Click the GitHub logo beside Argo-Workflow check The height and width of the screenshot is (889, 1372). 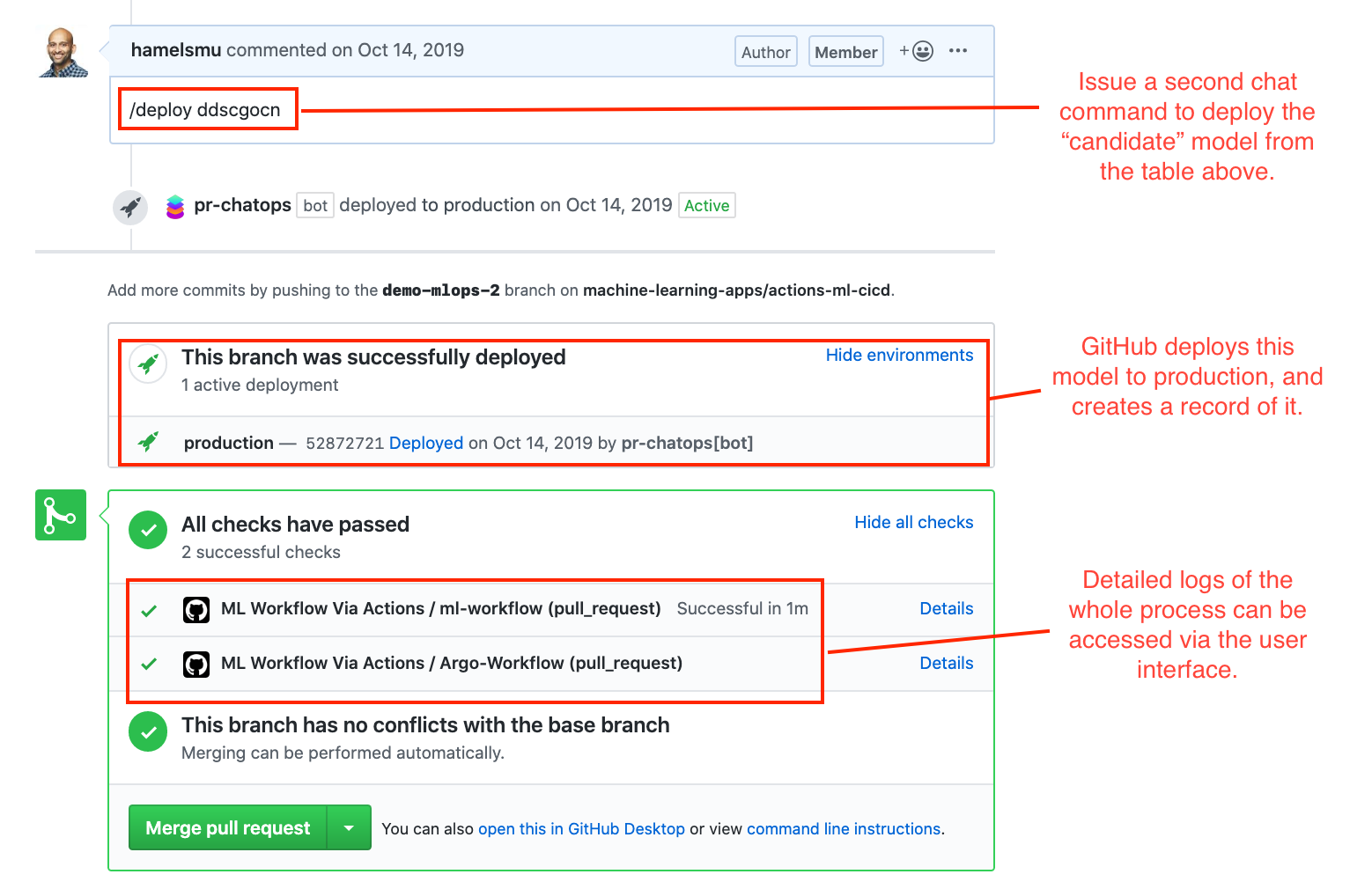click(196, 665)
